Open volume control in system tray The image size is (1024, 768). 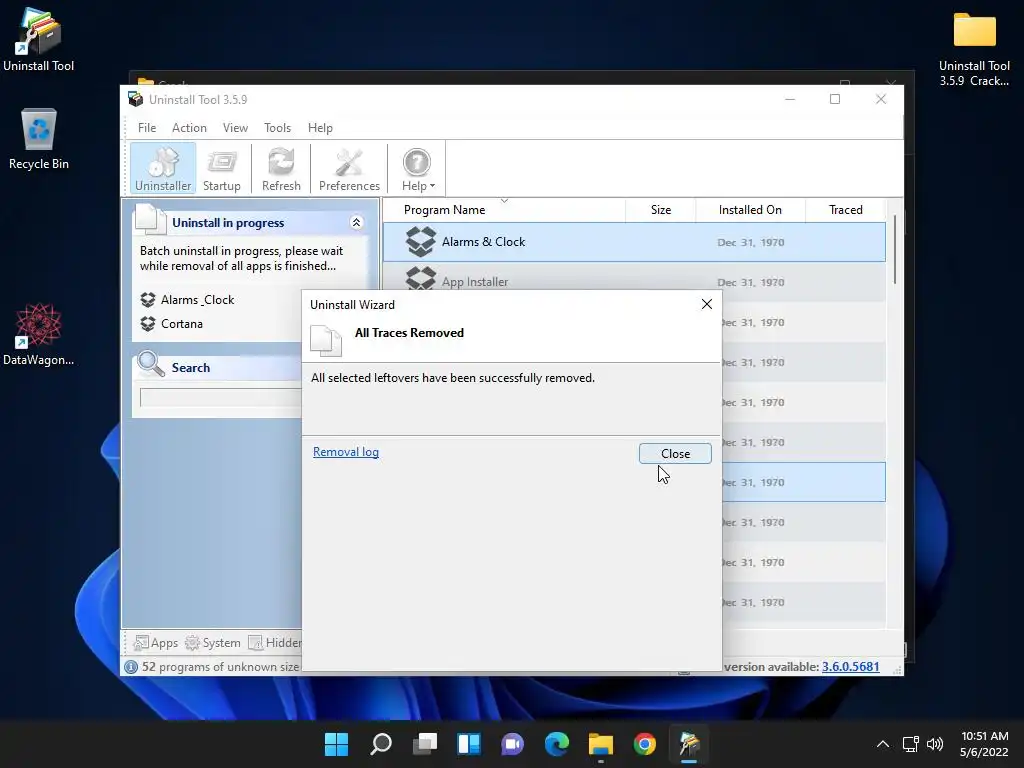pyautogui.click(x=935, y=744)
